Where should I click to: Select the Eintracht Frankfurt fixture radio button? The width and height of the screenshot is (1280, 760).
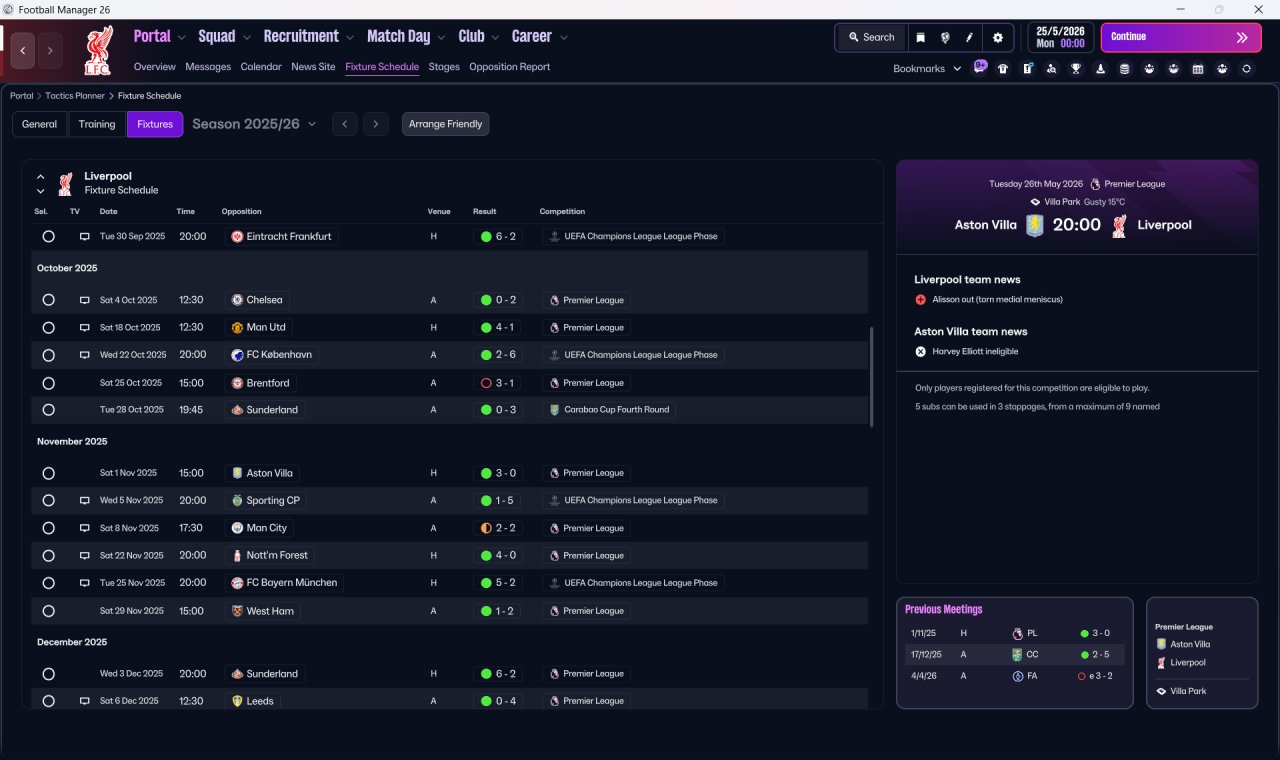[48, 237]
